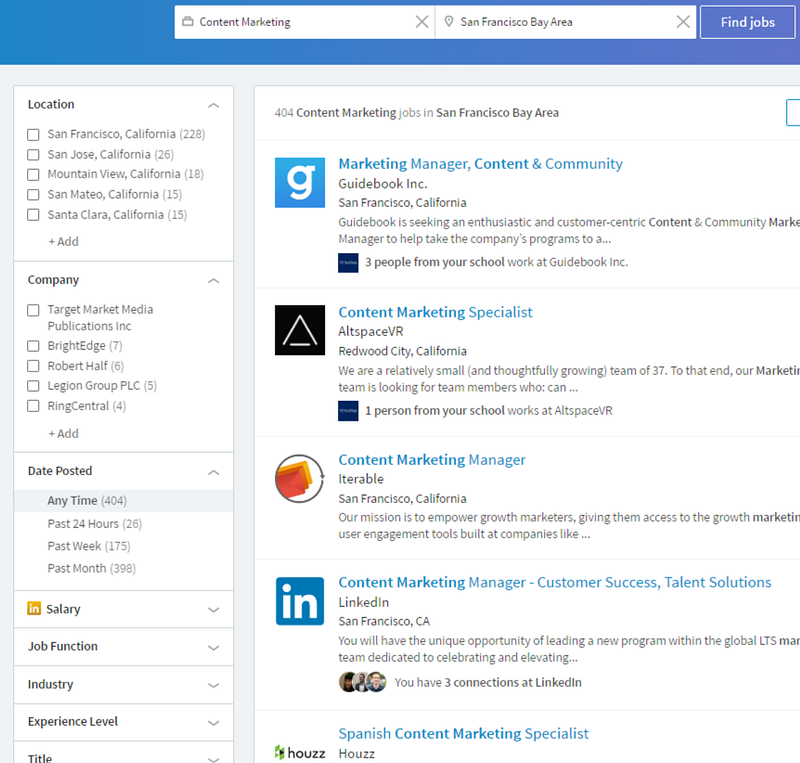Open the Houzz company logo
This screenshot has height=763, width=800.
299,752
